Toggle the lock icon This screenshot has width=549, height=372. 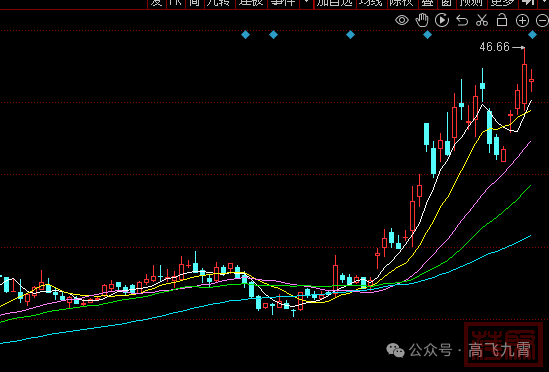point(502,20)
